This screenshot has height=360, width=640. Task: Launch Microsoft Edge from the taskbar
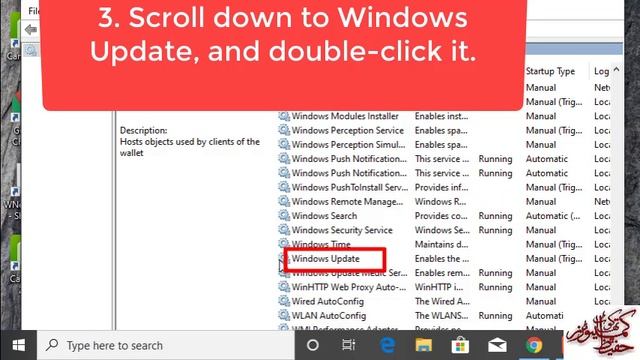click(x=387, y=345)
